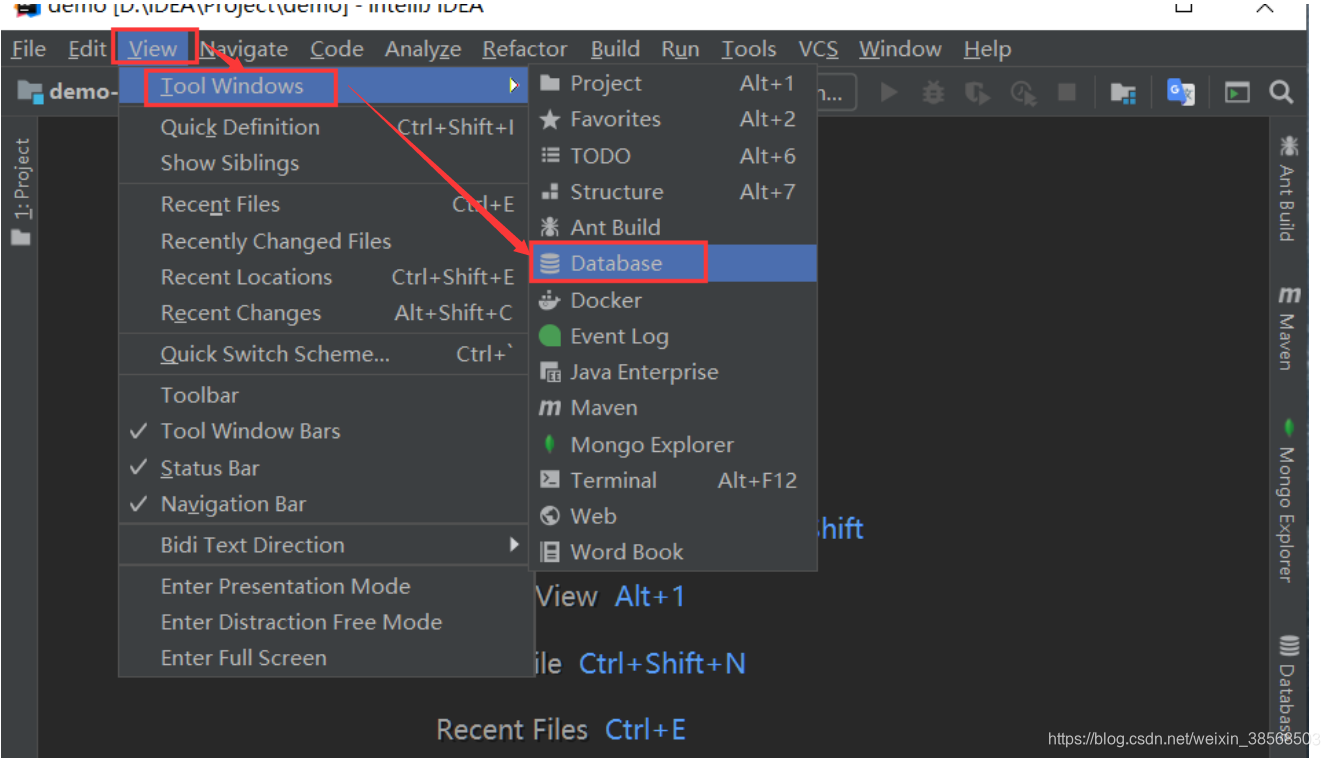This screenshot has width=1330, height=758.
Task: Open the Build menu
Action: pyautogui.click(x=615, y=49)
